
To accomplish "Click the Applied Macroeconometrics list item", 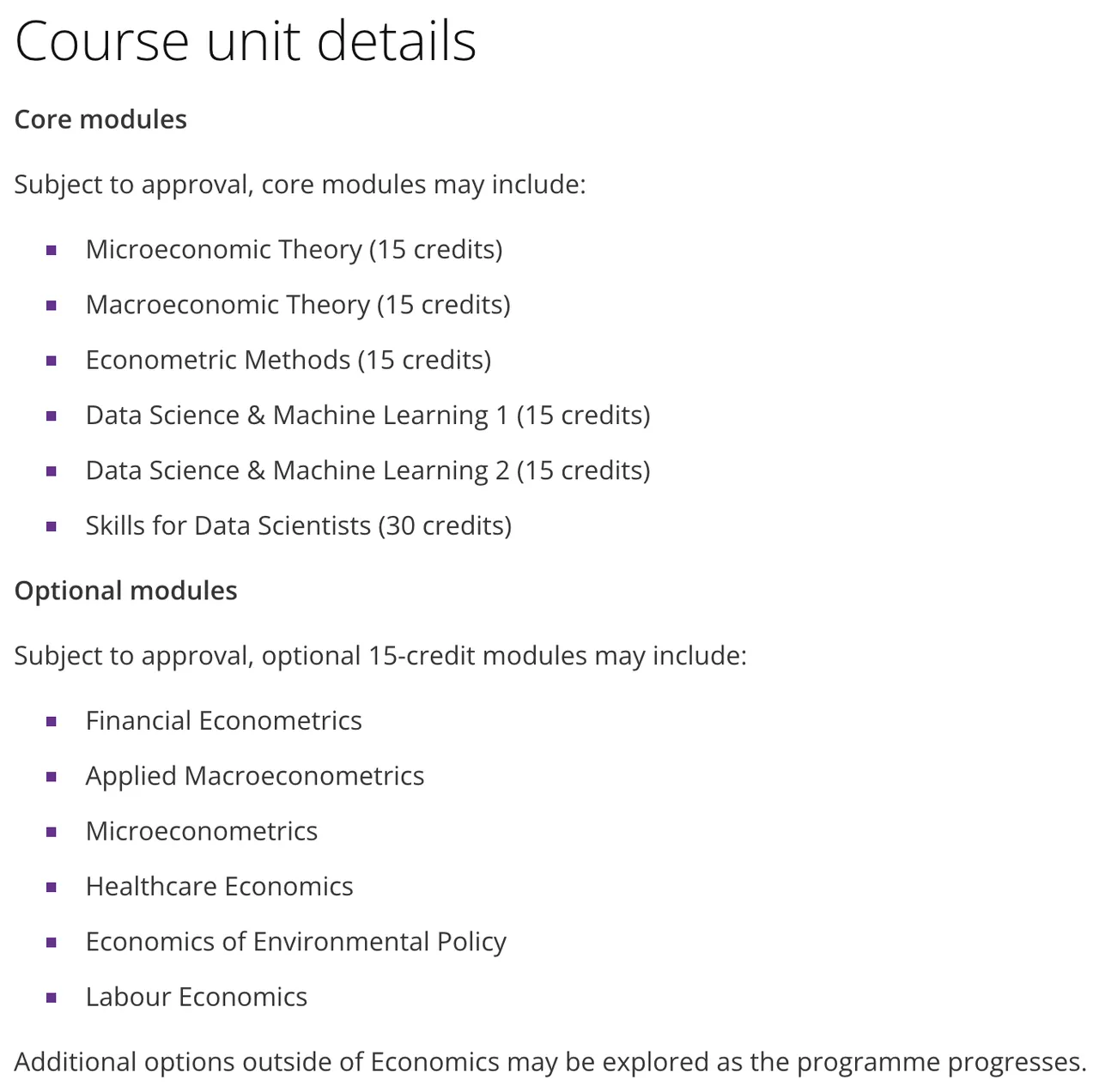I will point(254,776).
